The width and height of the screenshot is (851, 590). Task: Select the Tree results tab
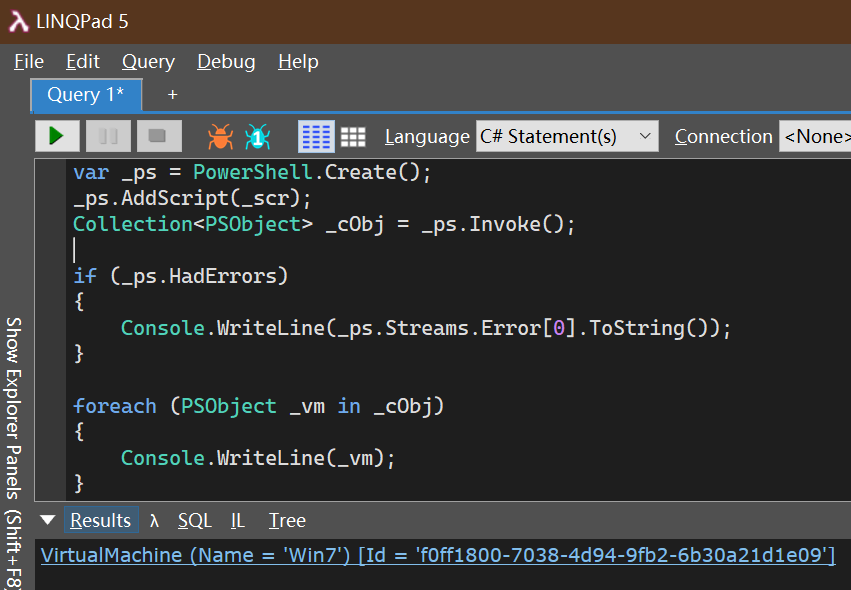pos(287,520)
